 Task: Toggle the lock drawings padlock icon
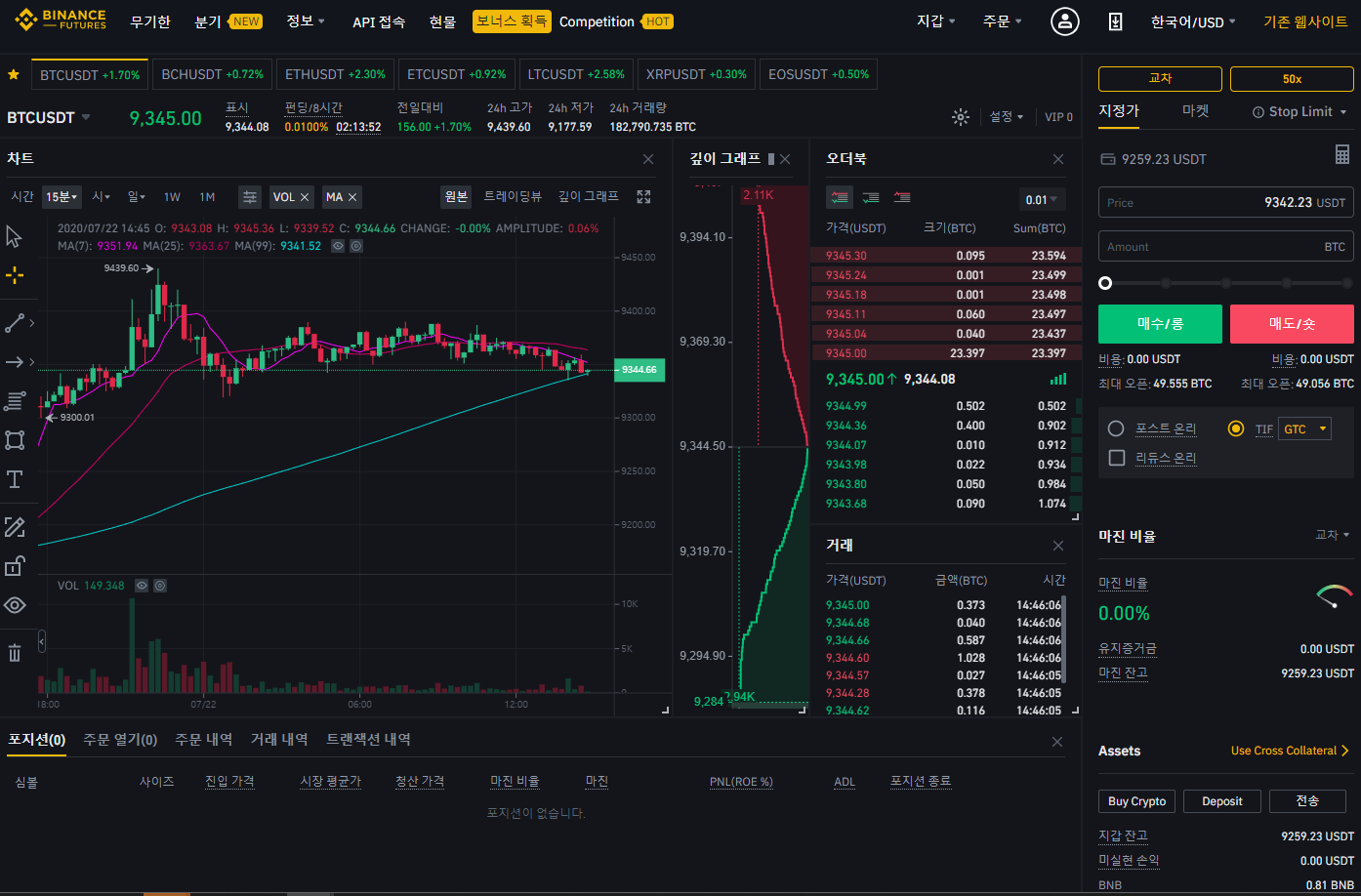point(14,566)
